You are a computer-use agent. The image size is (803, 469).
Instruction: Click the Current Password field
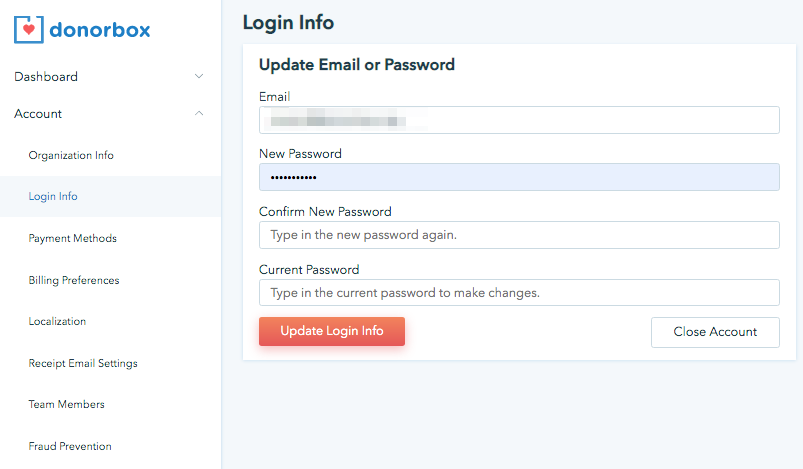pos(519,293)
